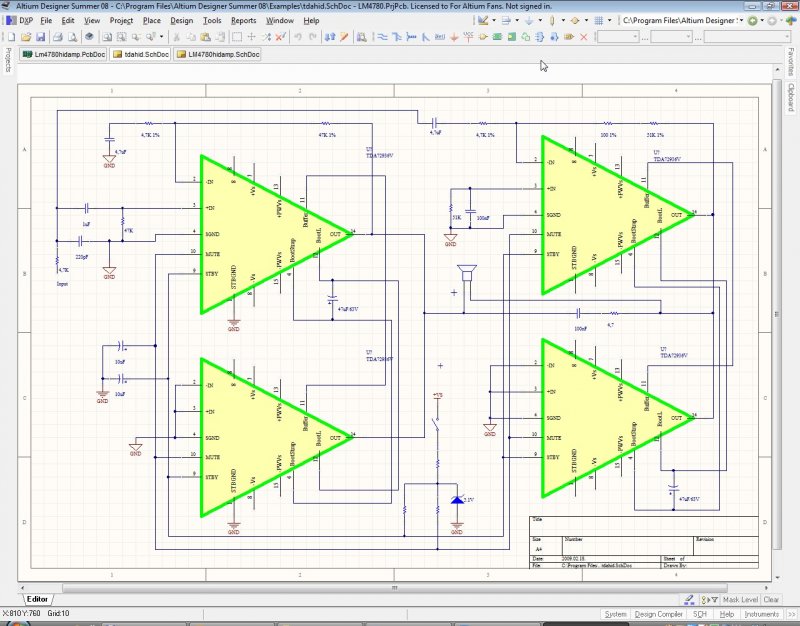Expand the alignment tools dropdown
The image size is (800, 626).
(517, 20)
